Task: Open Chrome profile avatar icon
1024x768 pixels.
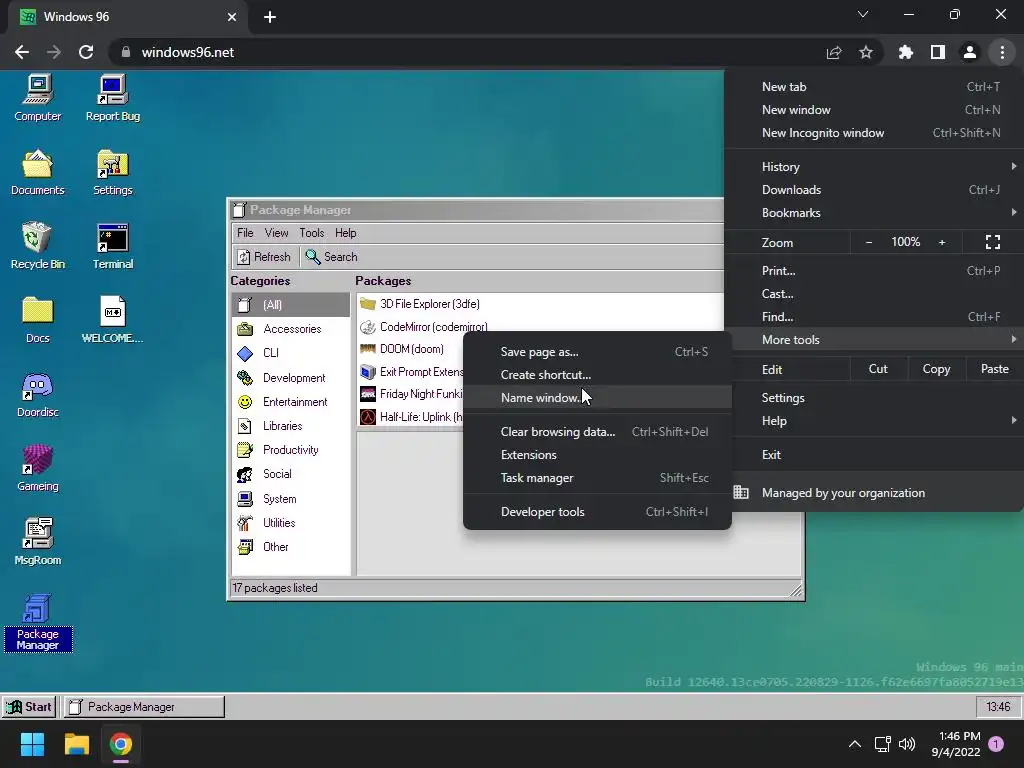Action: click(970, 52)
